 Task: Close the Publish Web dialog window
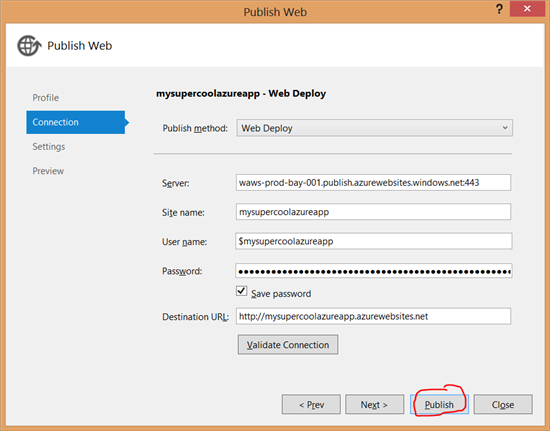(x=527, y=9)
